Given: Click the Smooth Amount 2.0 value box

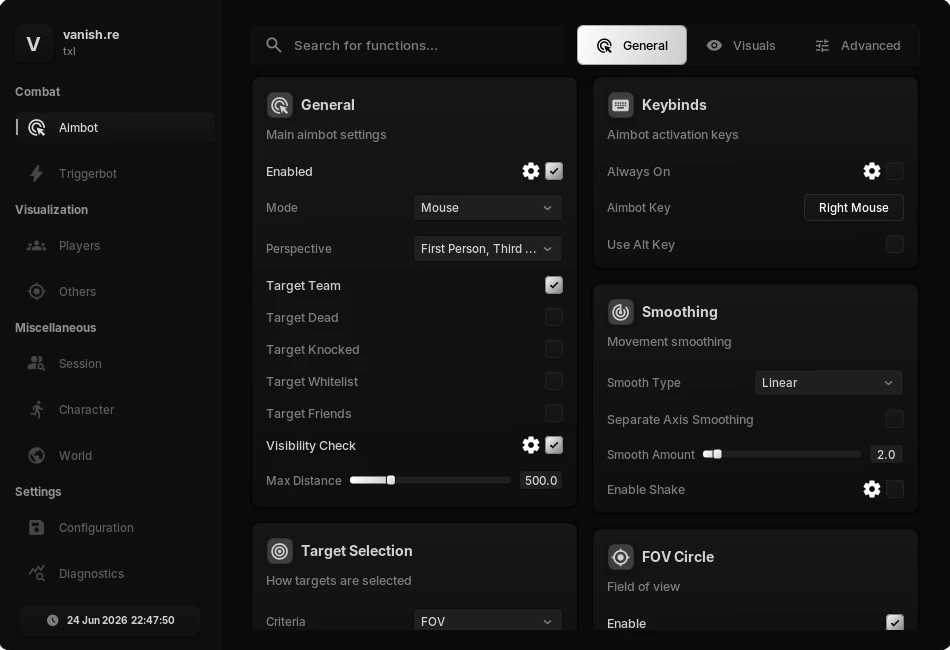Looking at the screenshot, I should [x=886, y=454].
